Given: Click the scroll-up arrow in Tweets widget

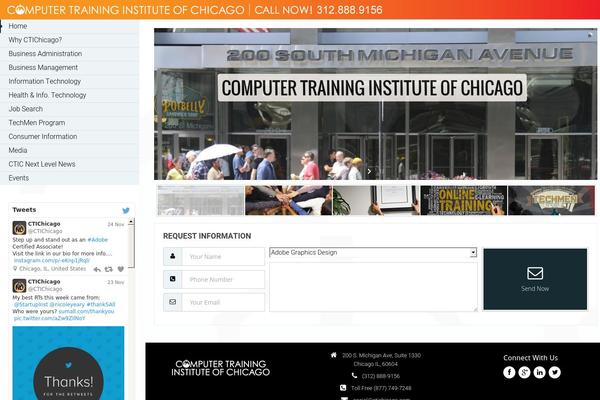Looking at the screenshot, I should (x=131, y=222).
